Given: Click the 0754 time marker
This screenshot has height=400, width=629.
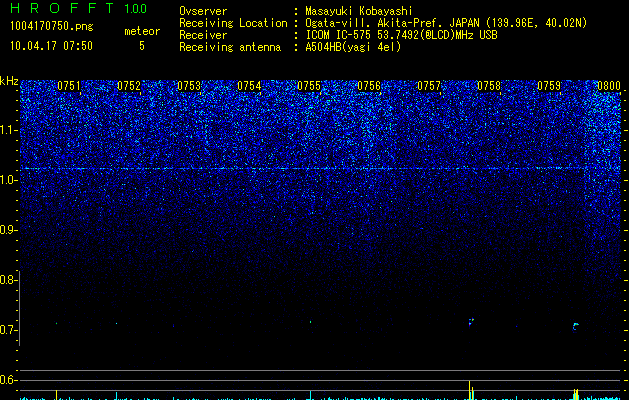Looking at the screenshot, I should click(249, 86).
